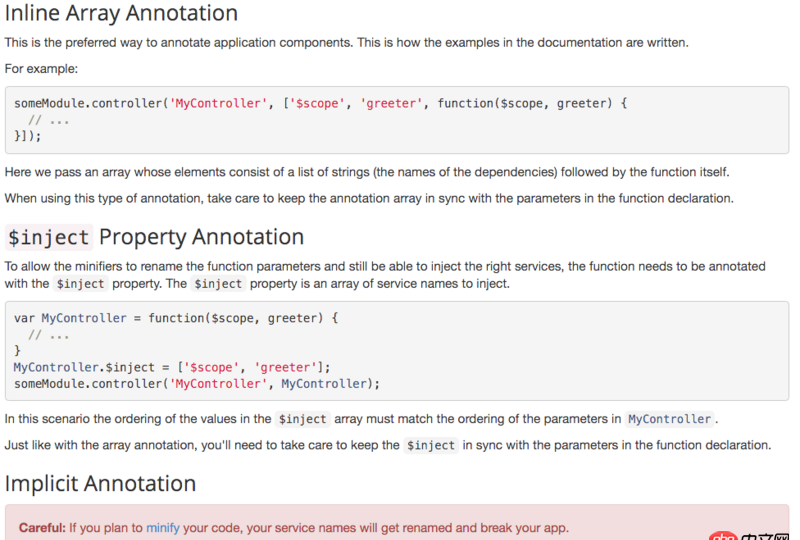Click the 'var MyController = function' line
The image size is (800, 540).
coord(176,318)
